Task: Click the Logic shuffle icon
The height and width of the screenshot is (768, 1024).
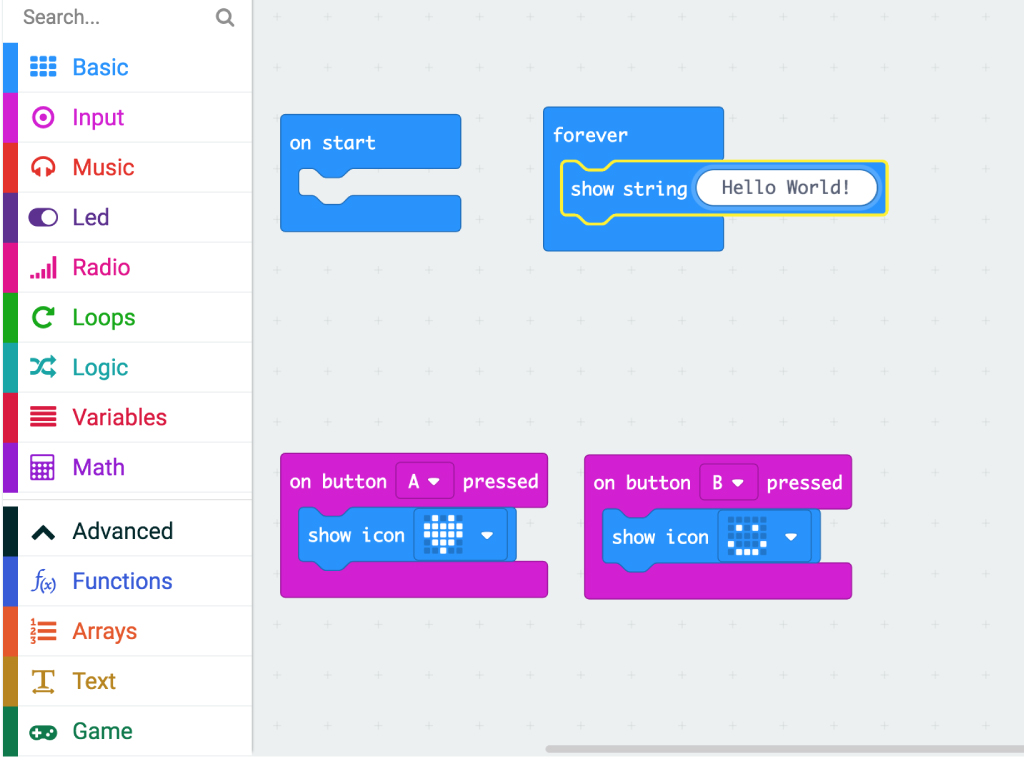Action: pos(43,367)
